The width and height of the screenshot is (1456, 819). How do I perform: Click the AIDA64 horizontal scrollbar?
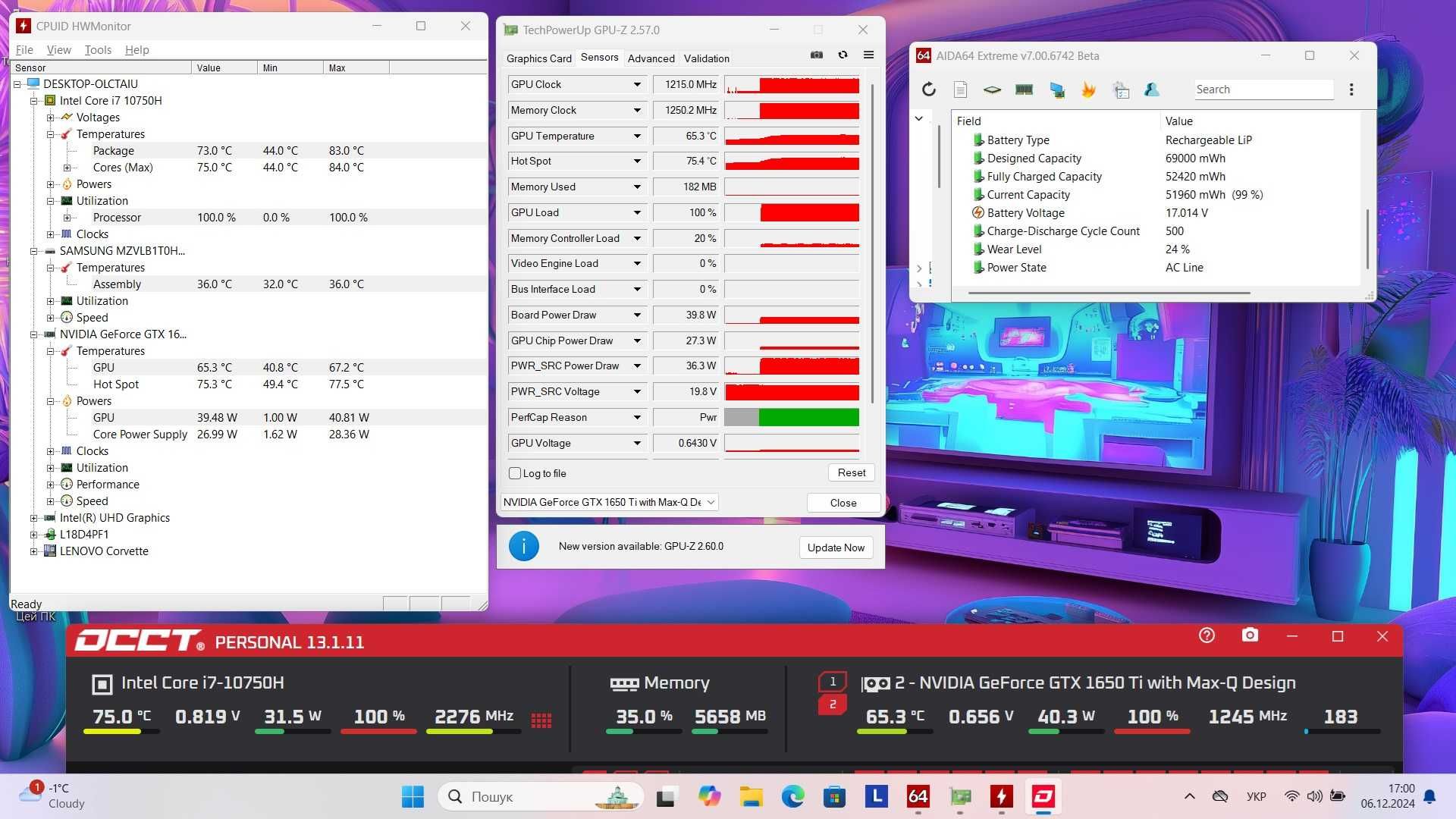(1109, 293)
